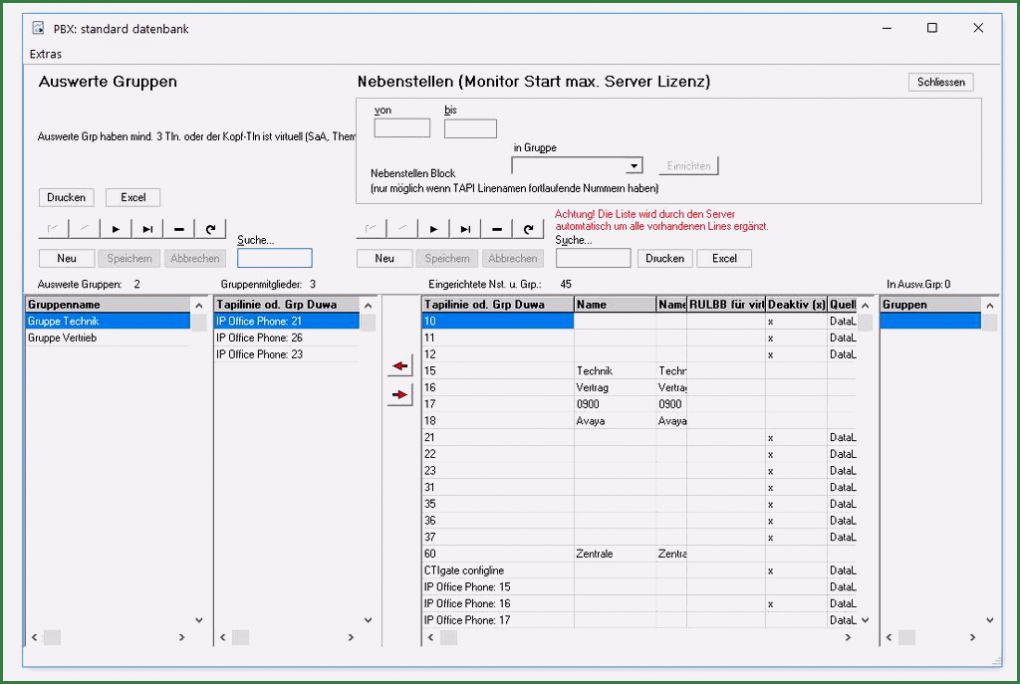Click Neu button for Nebenstellen
The height and width of the screenshot is (684, 1020).
pos(384,258)
